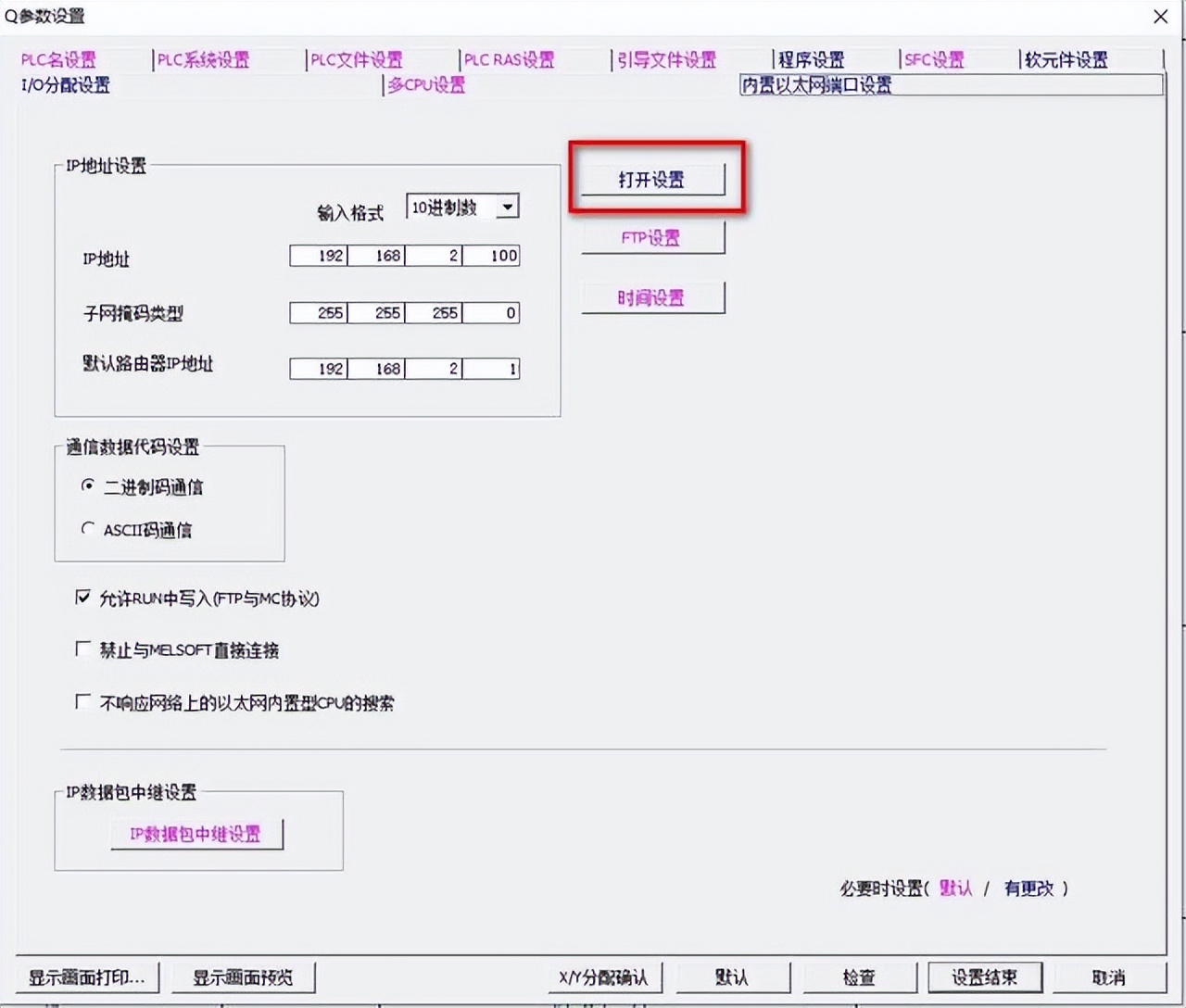Uncheck 允许RUN中写入(FTP与MC协议)

[x=82, y=597]
